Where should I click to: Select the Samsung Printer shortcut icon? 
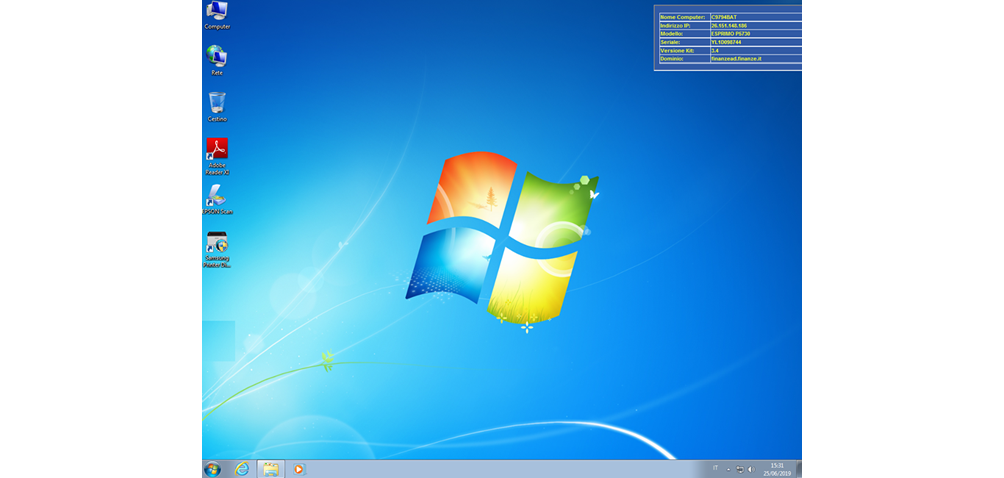[x=217, y=244]
